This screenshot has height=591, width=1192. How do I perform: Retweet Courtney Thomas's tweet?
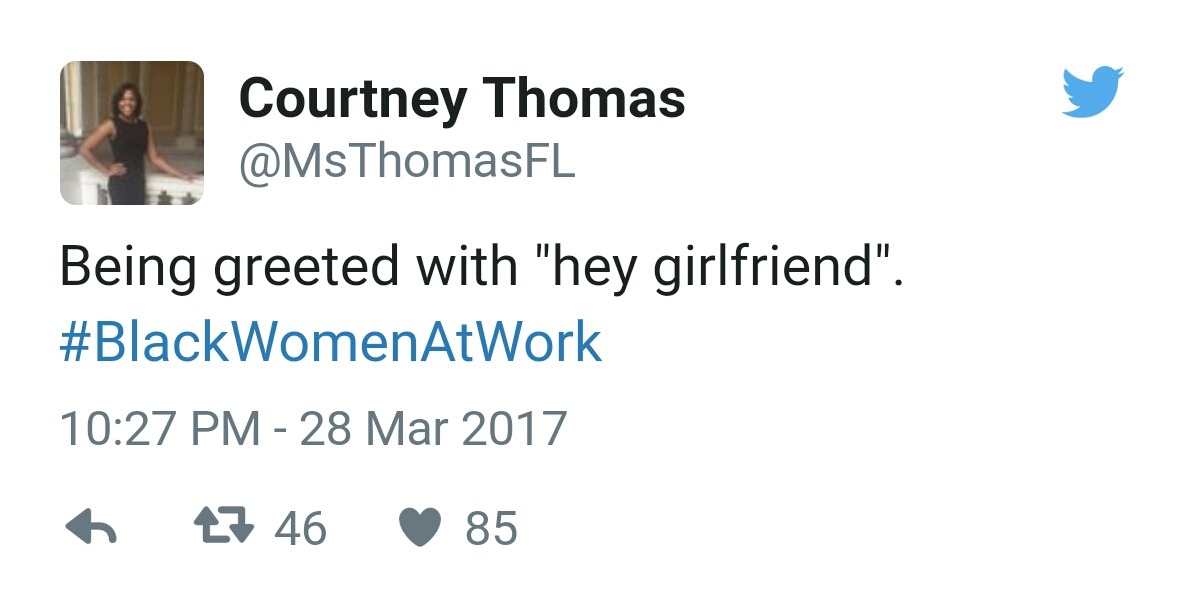pos(226,528)
